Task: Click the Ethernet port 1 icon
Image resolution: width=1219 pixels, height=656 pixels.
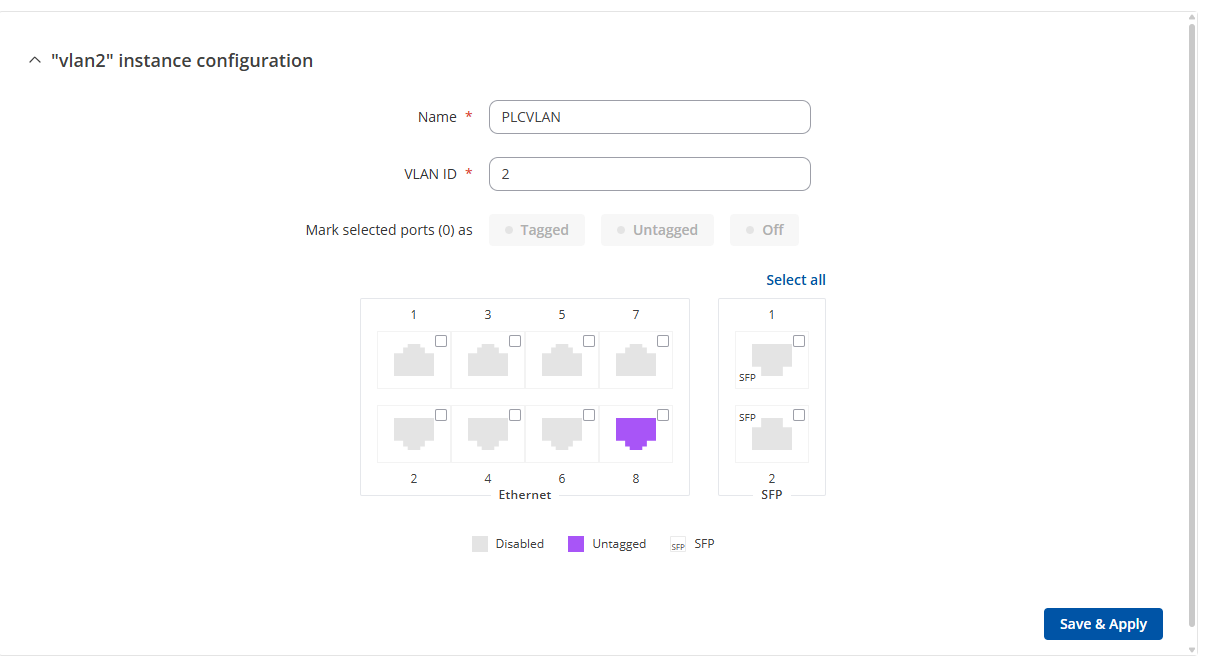Action: 413,360
